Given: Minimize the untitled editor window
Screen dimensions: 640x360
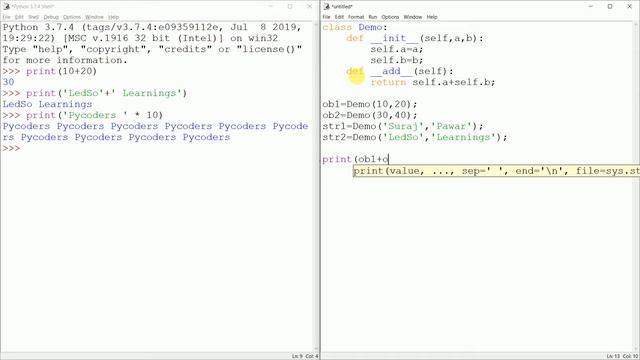Looking at the screenshot, I should 591,7.
